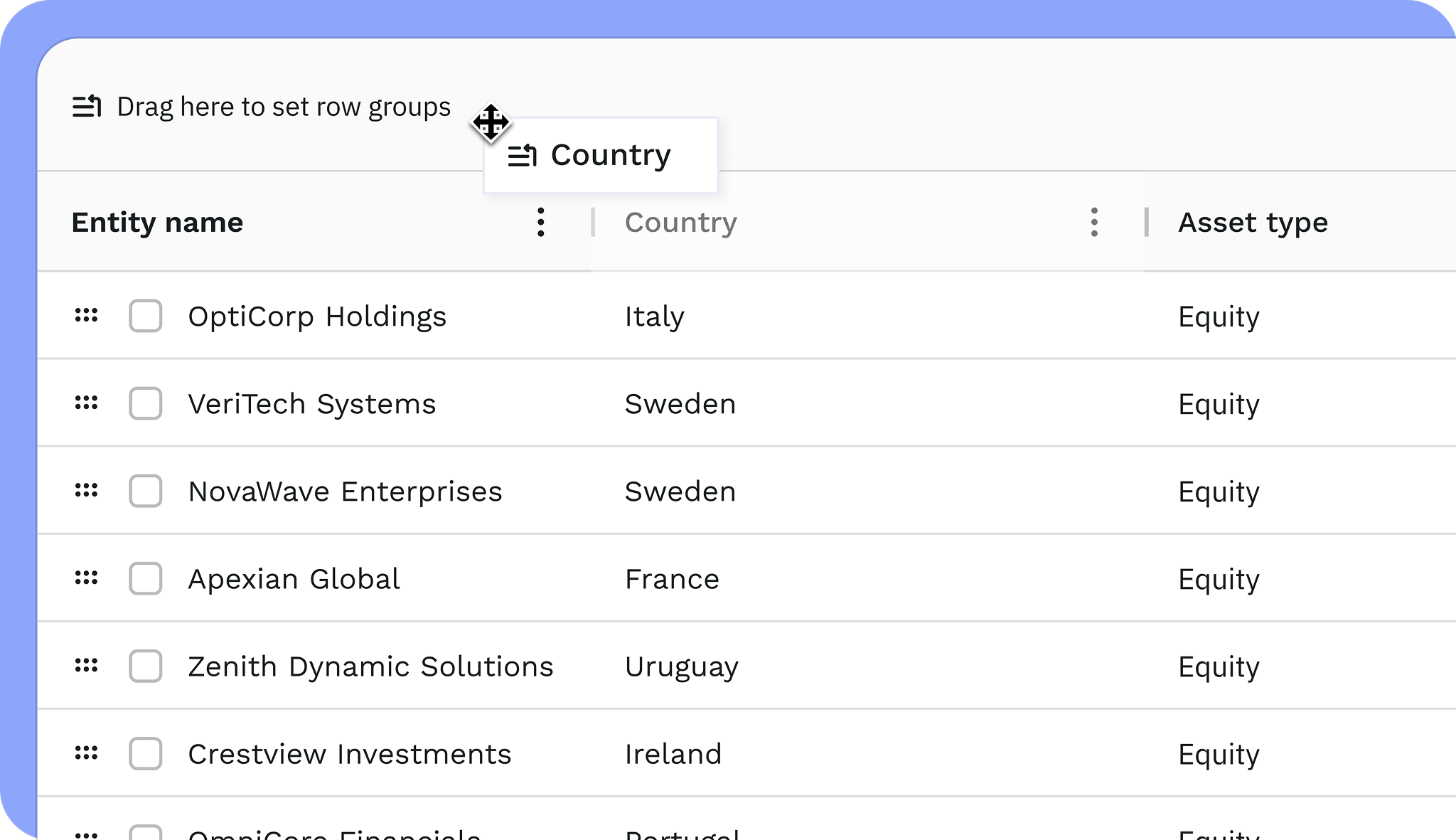The image size is (1456, 840).
Task: Select the VeriTech Systems row checkbox
Action: (146, 403)
